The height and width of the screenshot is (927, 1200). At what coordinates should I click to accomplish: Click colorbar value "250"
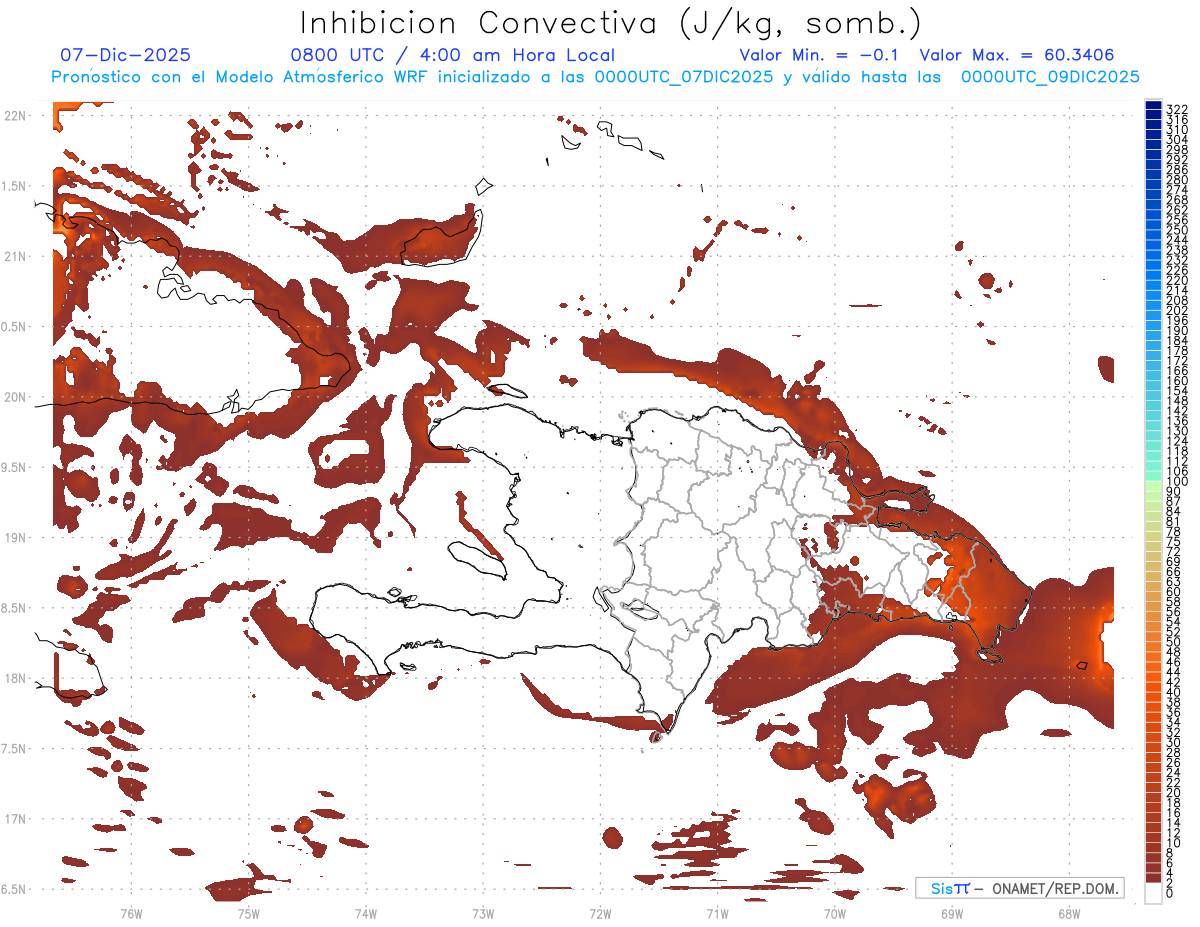click(x=1177, y=229)
